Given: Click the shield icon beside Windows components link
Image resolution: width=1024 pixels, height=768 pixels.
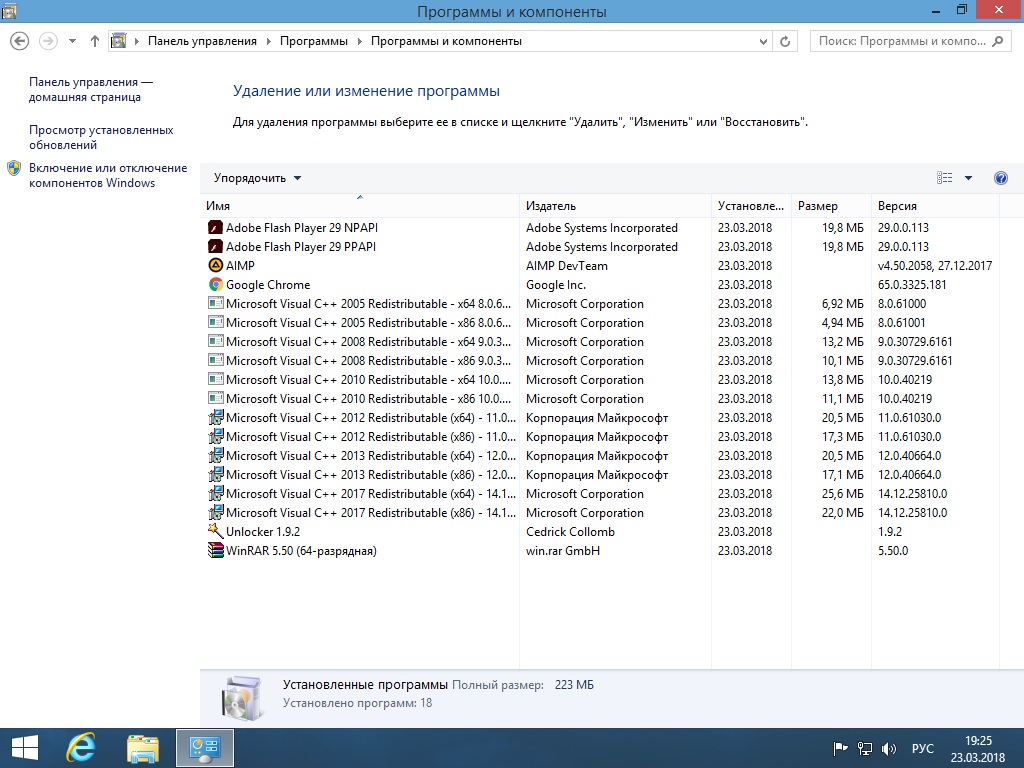Looking at the screenshot, I should [x=14, y=168].
